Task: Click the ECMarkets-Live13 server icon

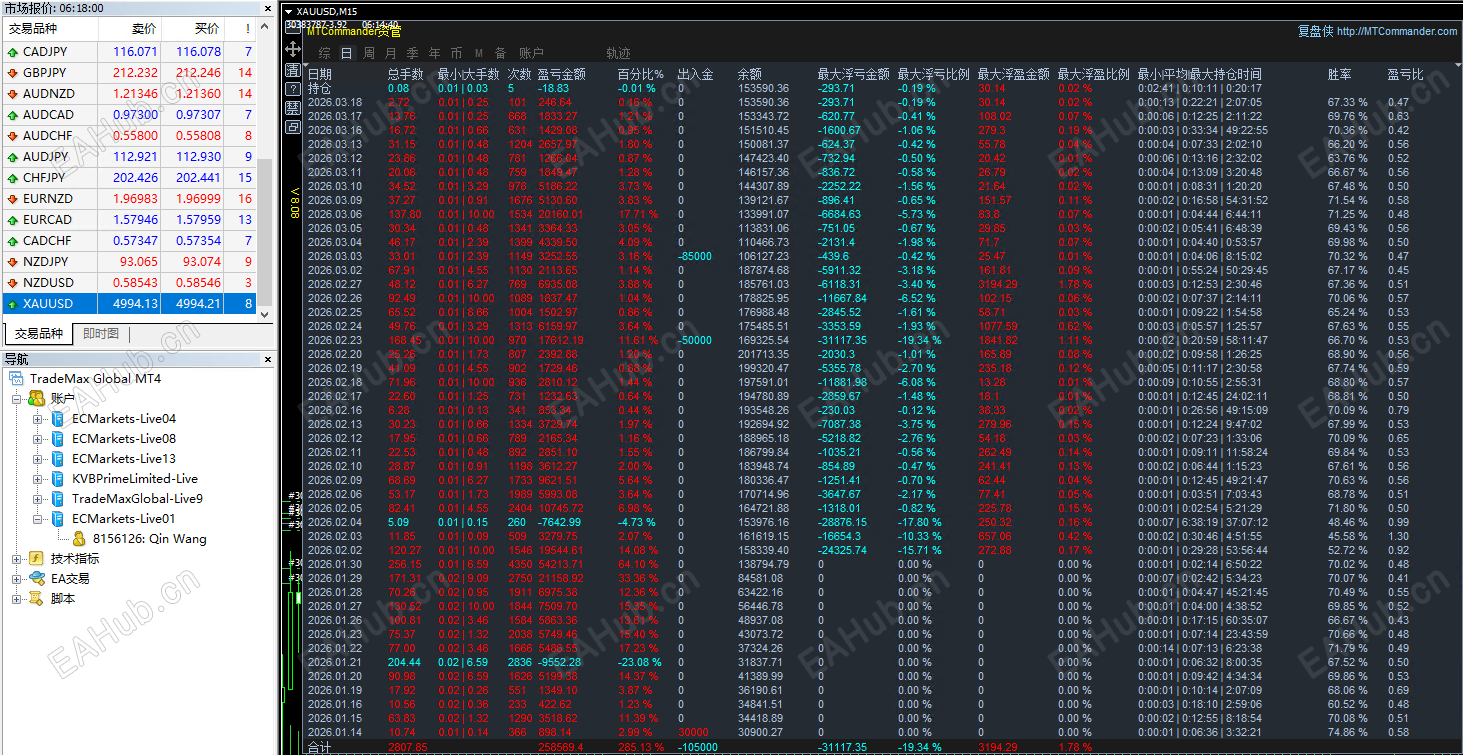Action: coord(58,459)
